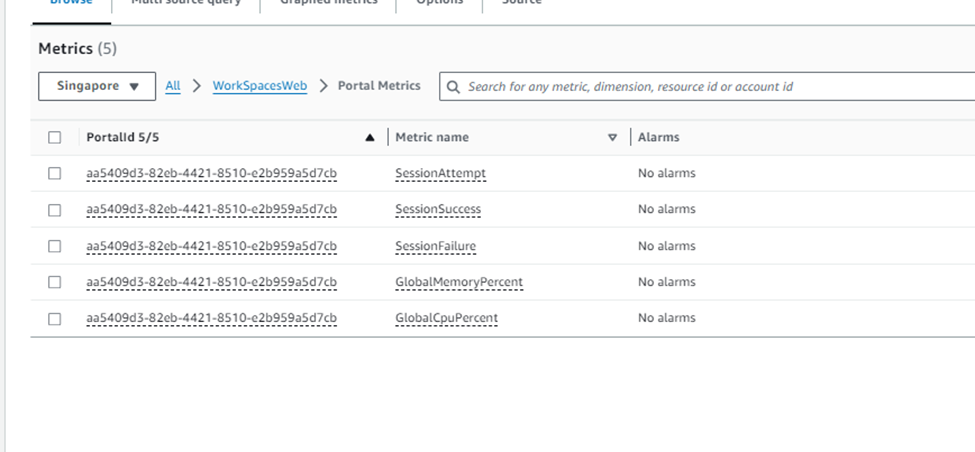Click the Metrics (5) heading
Screen dimensions: 975x452
coord(77,48)
